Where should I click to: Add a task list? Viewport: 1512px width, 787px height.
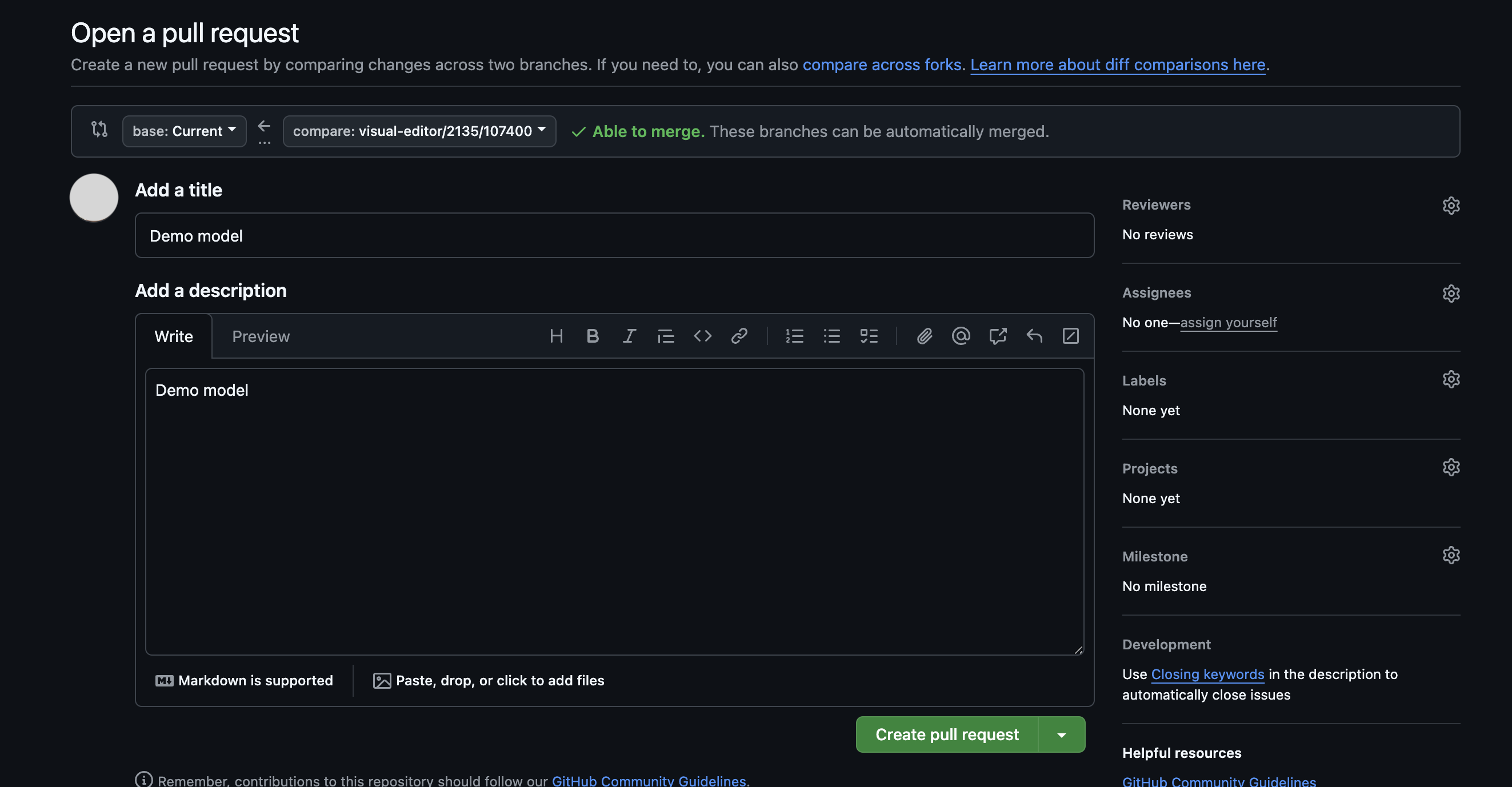tap(869, 336)
